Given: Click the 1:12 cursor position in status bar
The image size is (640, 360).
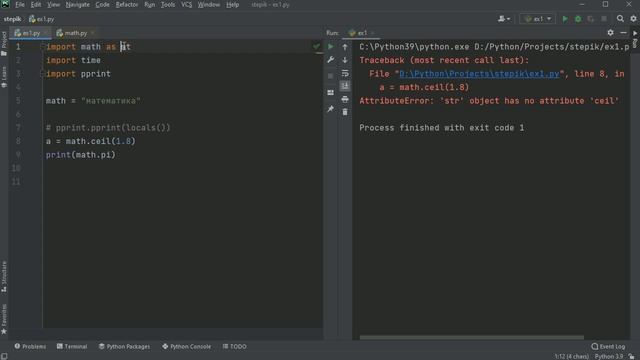Looking at the screenshot, I should click(571, 356).
